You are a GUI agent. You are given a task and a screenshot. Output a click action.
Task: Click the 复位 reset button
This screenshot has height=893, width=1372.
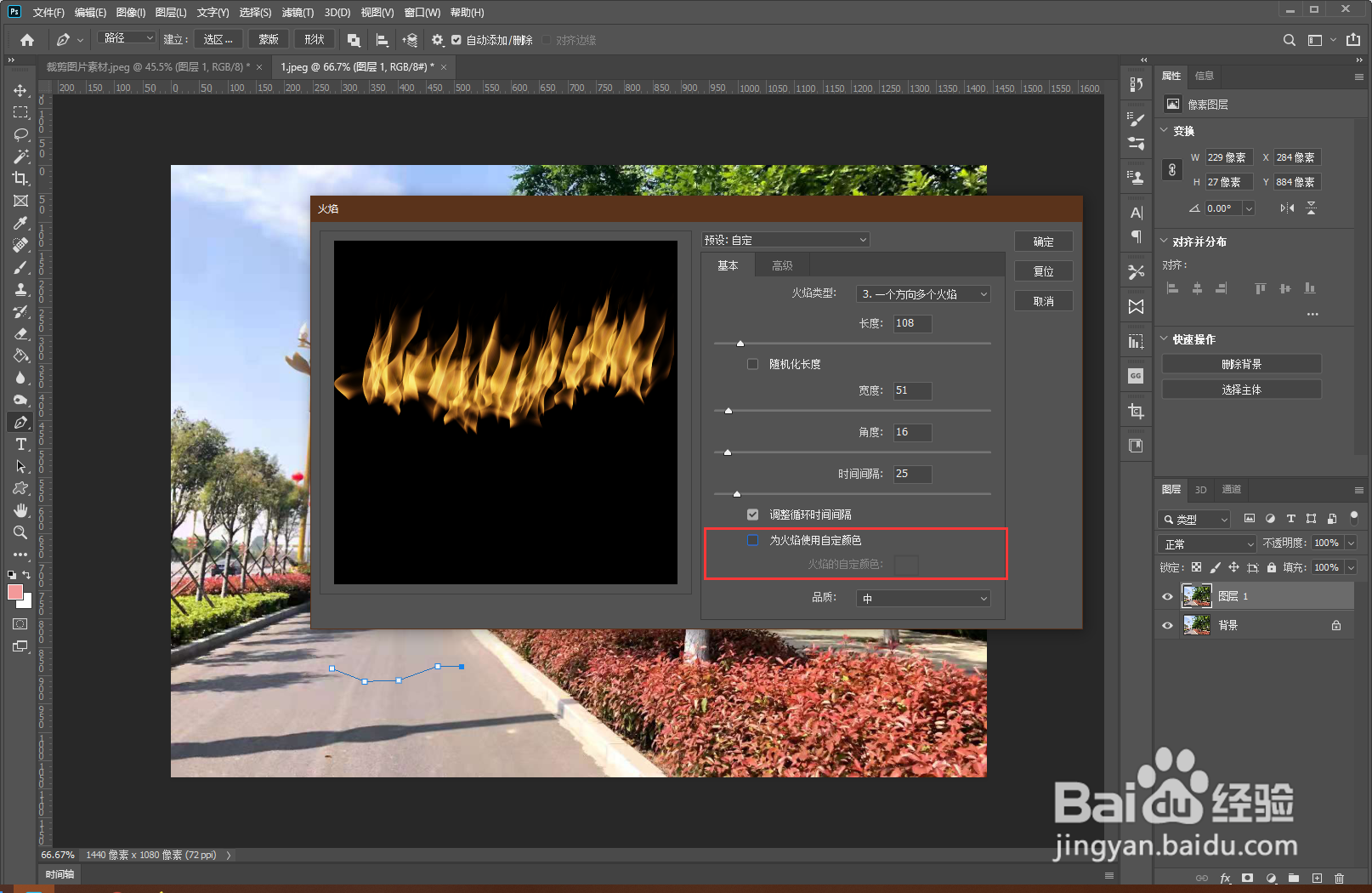pyautogui.click(x=1043, y=271)
